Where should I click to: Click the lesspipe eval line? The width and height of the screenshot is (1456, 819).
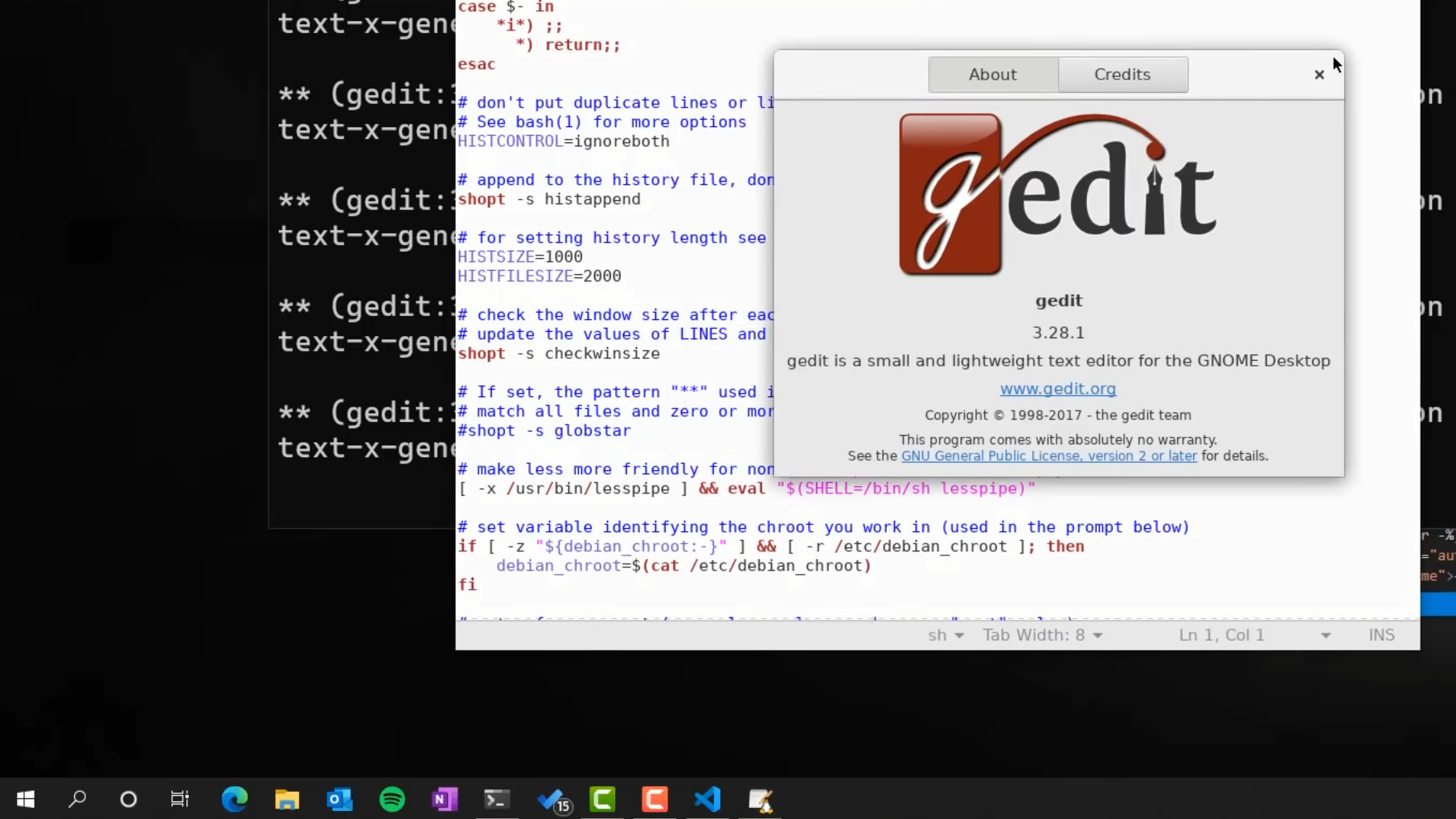coord(746,489)
